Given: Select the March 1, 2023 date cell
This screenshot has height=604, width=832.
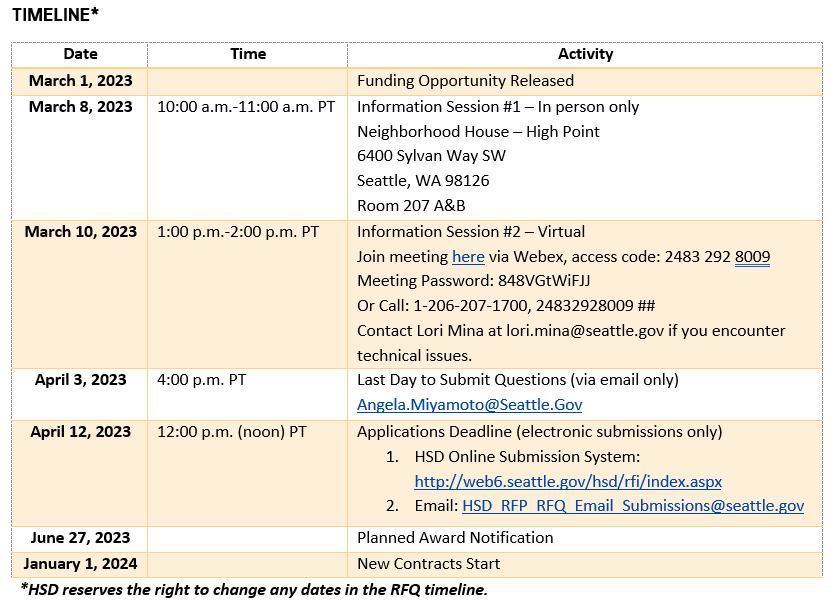Looking at the screenshot, I should coord(80,80).
